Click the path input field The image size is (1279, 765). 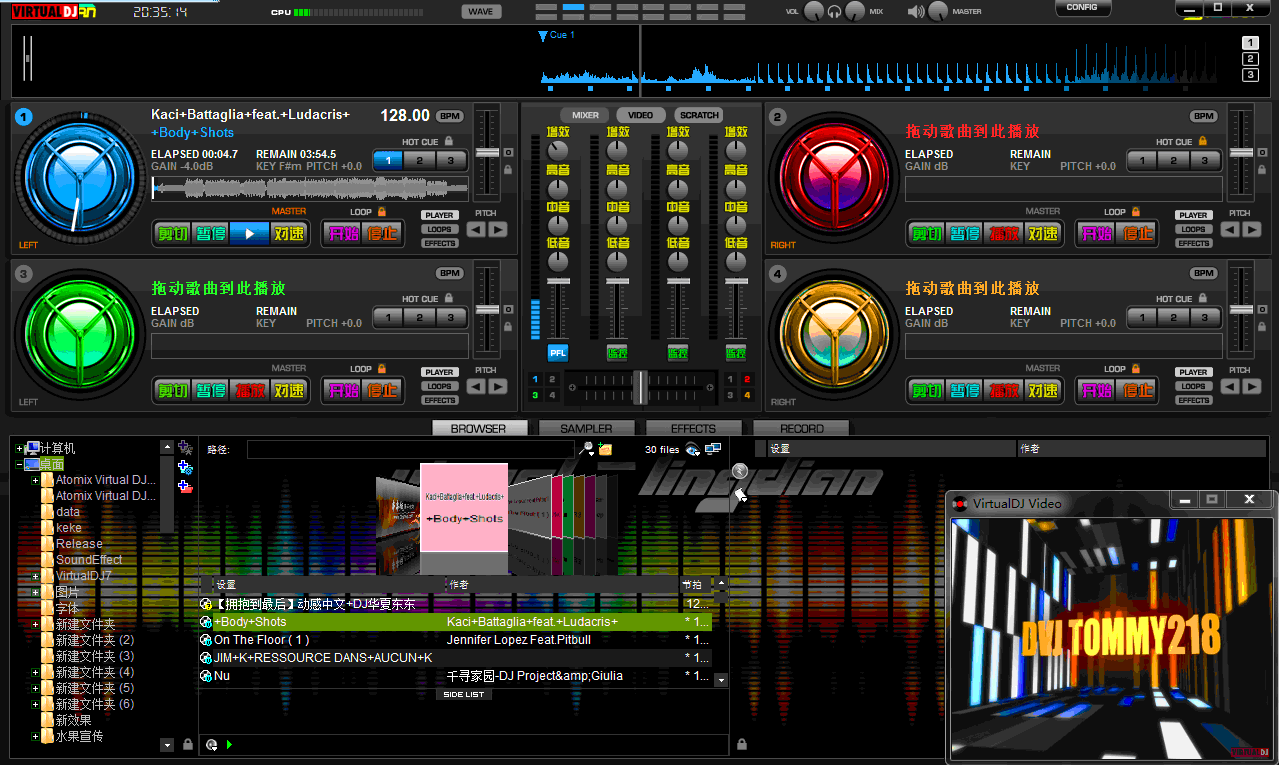click(x=412, y=450)
